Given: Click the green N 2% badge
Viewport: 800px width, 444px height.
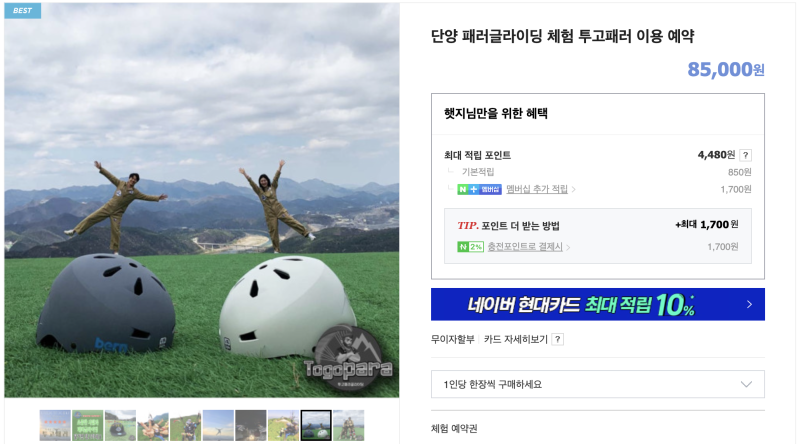Looking at the screenshot, I should tap(470, 247).
